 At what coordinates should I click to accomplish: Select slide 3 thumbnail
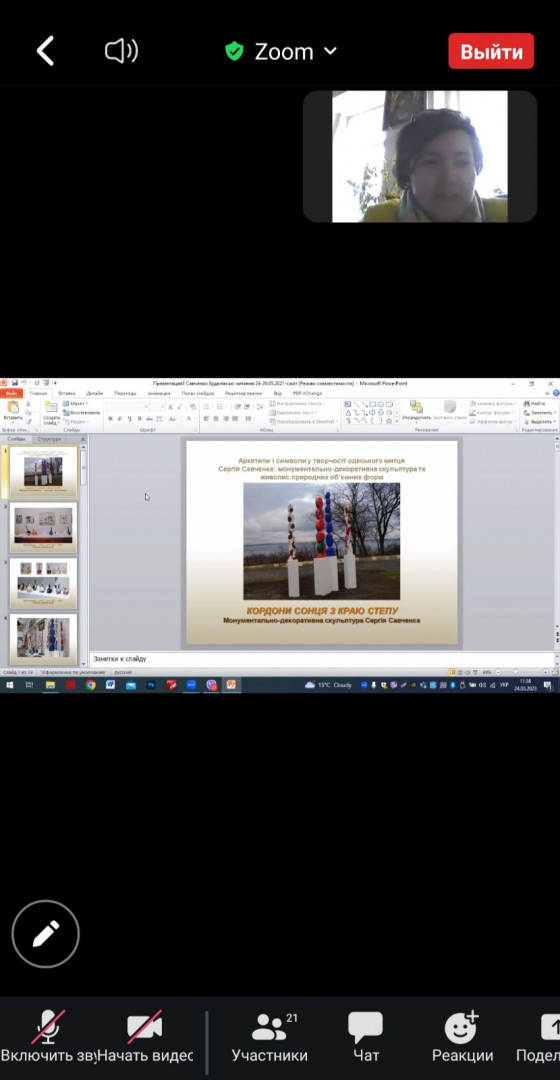44,584
